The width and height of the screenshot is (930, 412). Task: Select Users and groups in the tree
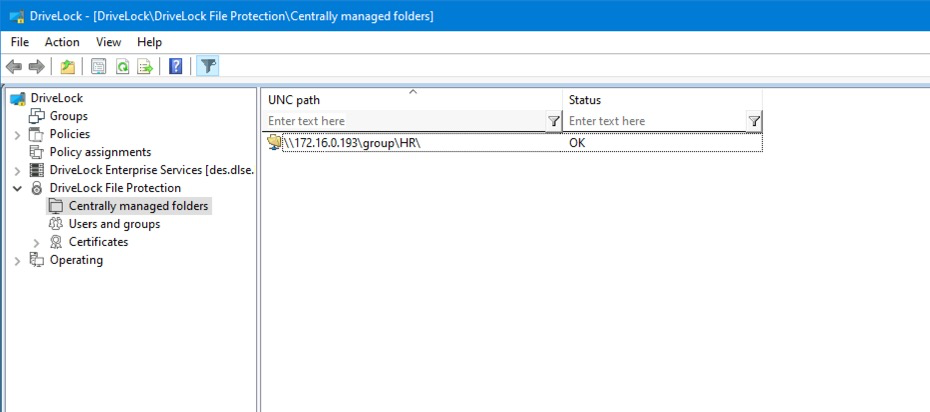(x=114, y=224)
